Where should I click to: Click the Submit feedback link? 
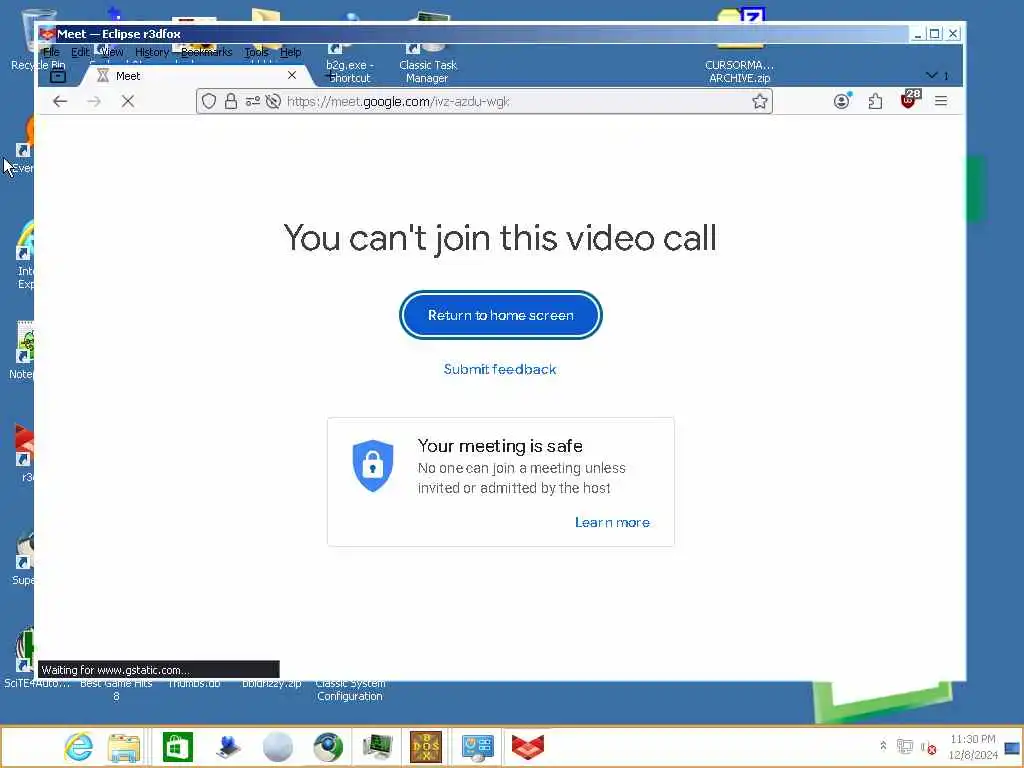[500, 369]
